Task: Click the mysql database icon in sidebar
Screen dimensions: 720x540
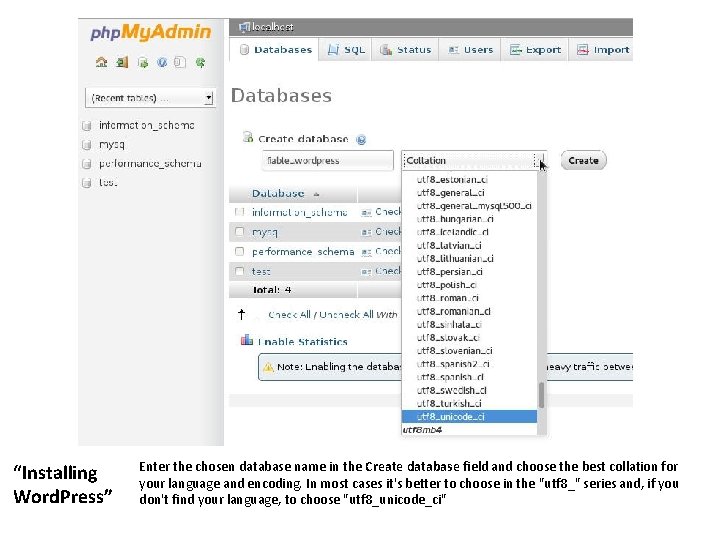Action: (x=86, y=145)
